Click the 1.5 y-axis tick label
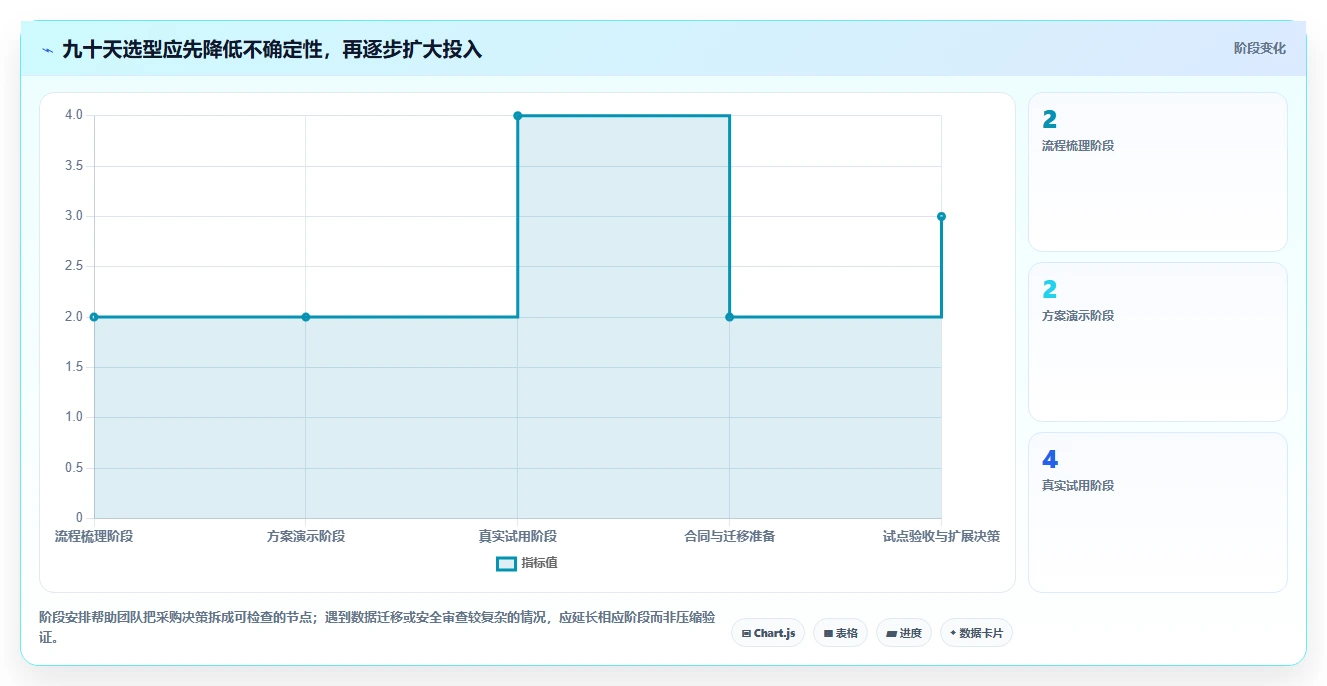This screenshot has width=1327, height=686. (74, 367)
